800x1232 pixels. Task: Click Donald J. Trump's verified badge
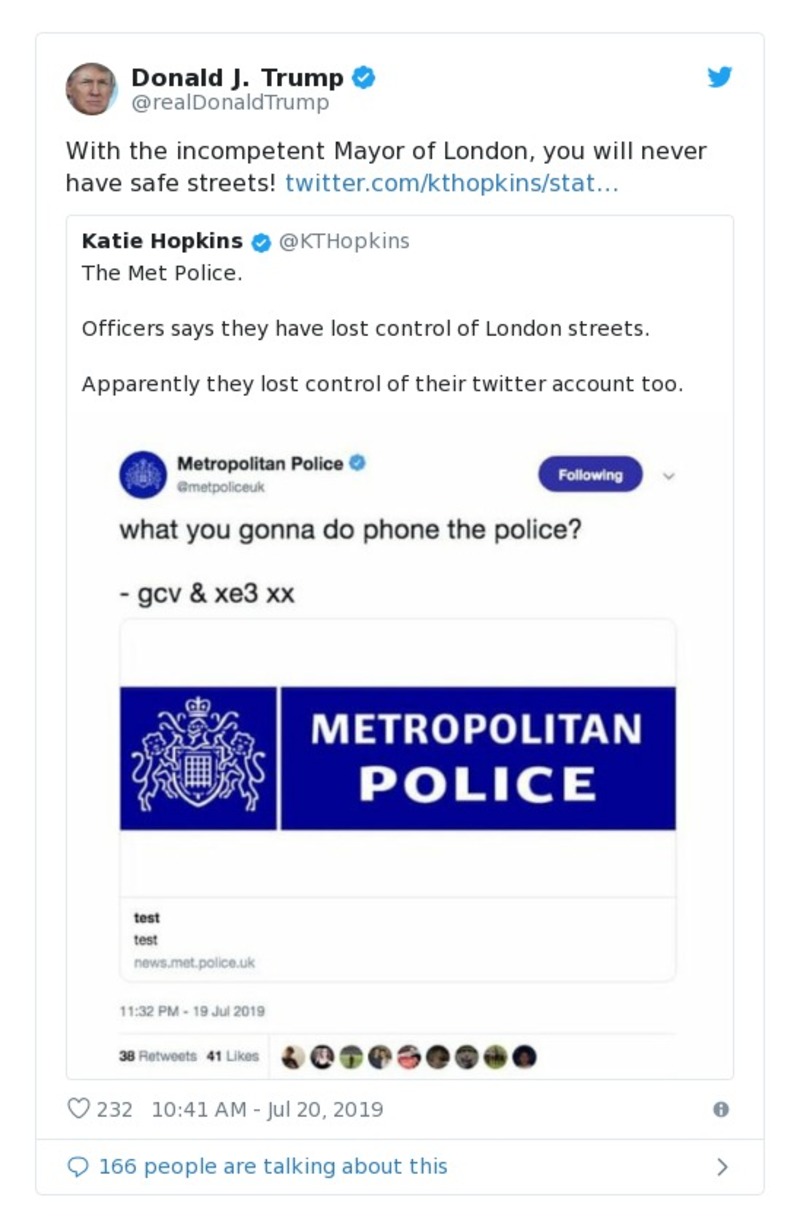tap(364, 77)
